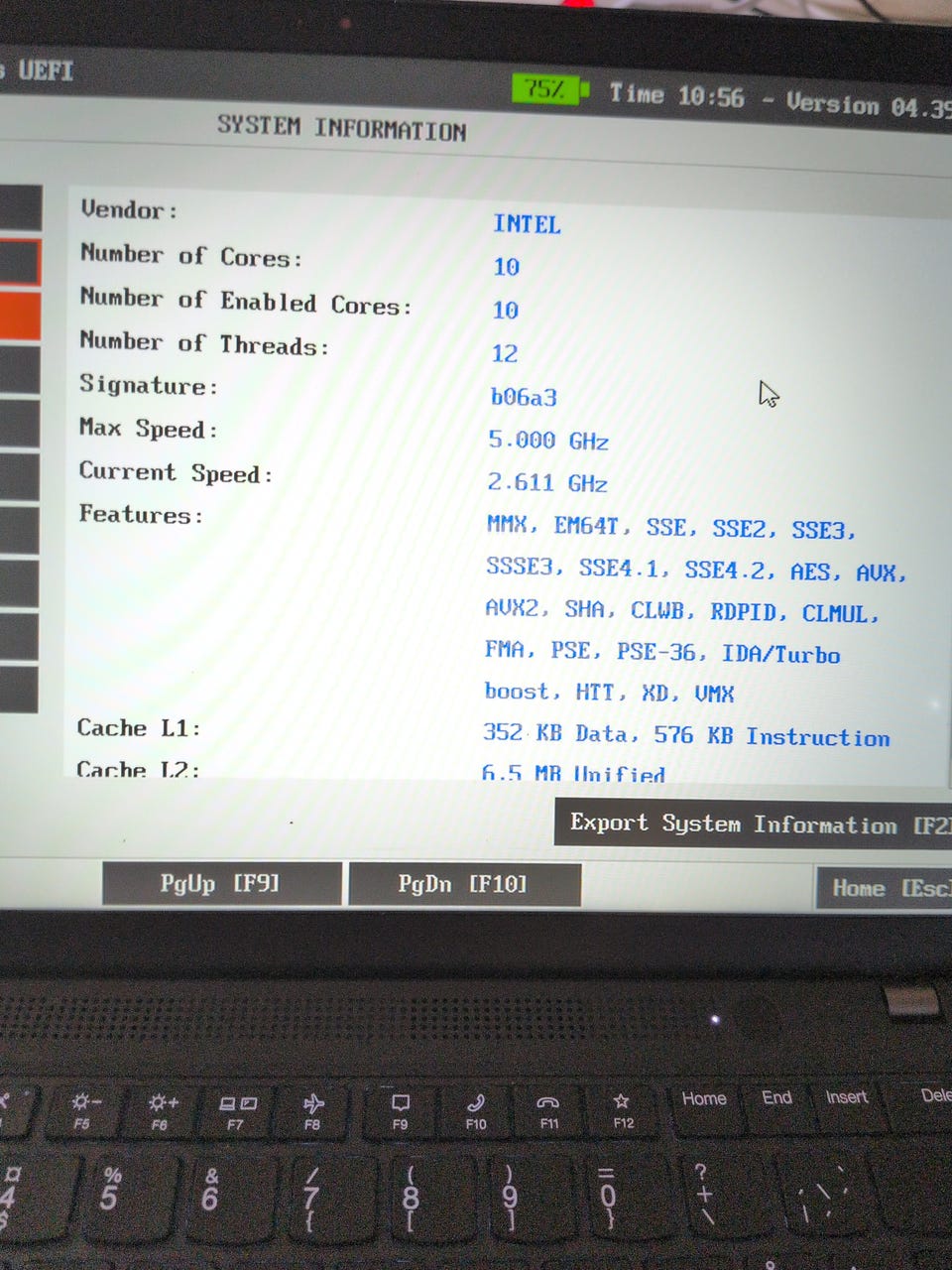
Task: Click the Time 10:56 text
Action: pos(676,95)
